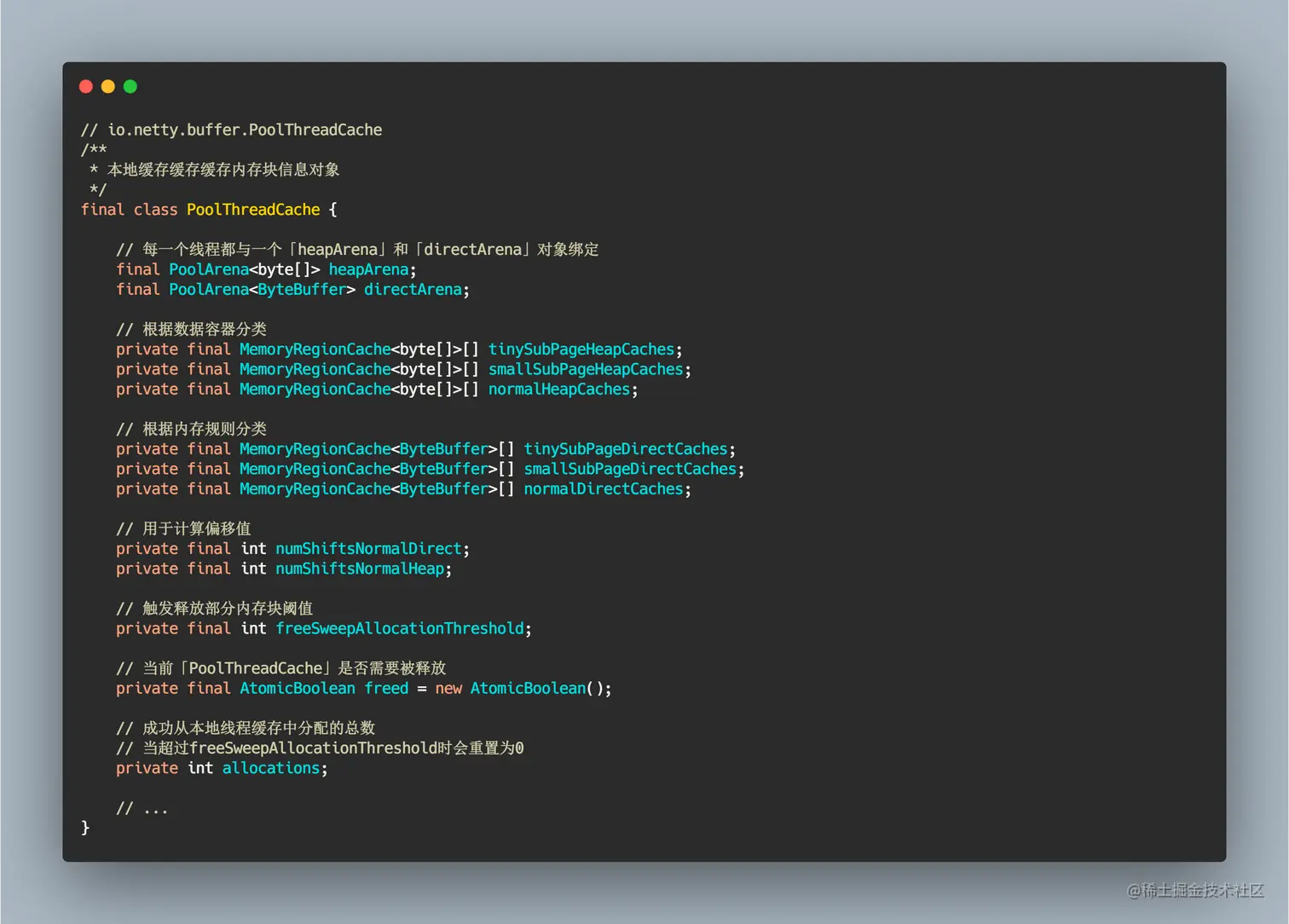The image size is (1289, 924).
Task: Click the io.netty.buffer.PoolThreadCache comment
Action: [230, 130]
